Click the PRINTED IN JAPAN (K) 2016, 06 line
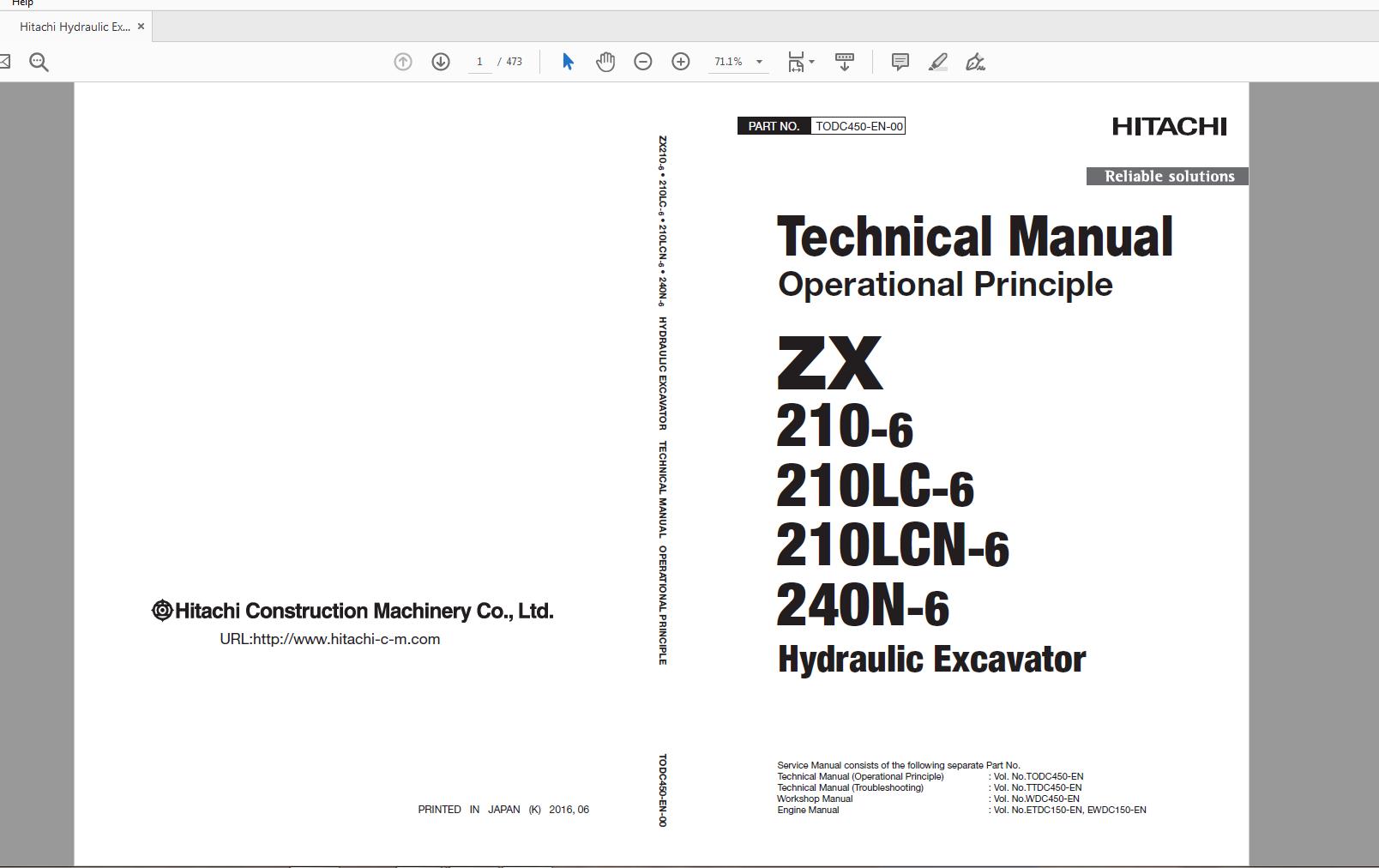Viewport: 1379px width, 868px height. point(503,810)
